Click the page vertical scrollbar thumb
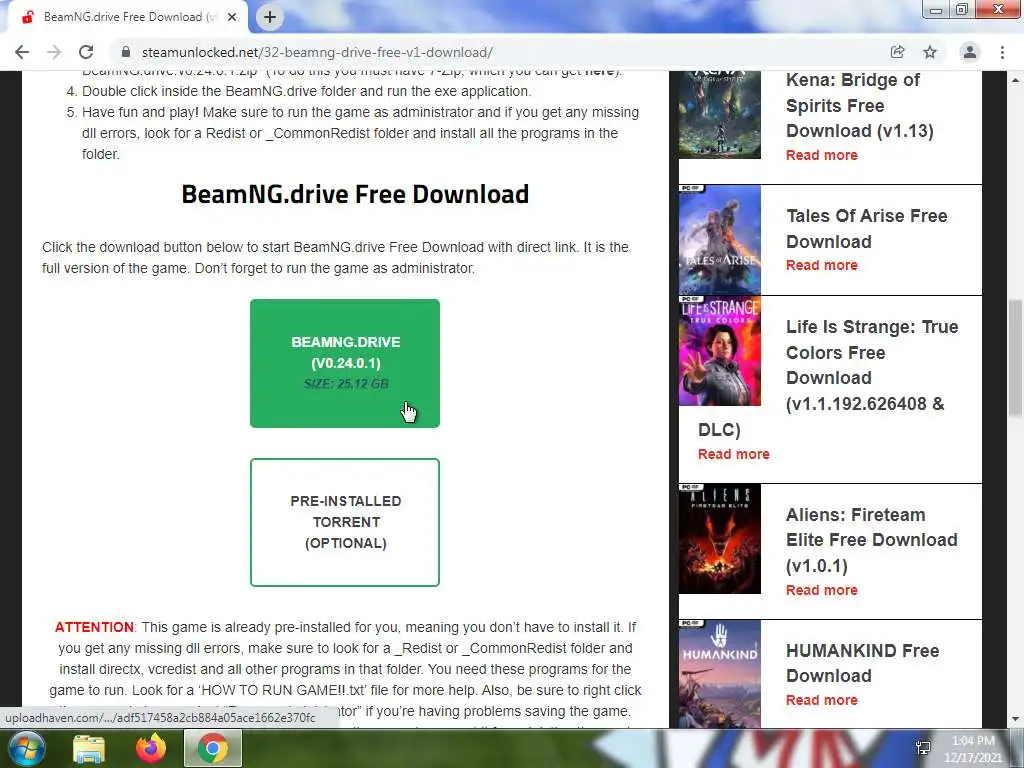This screenshot has width=1024, height=768. 1015,358
